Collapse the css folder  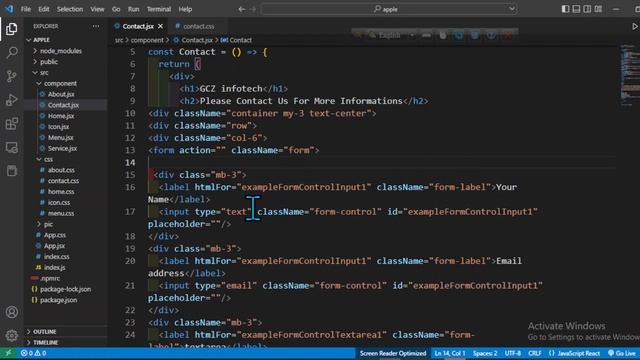[48, 159]
